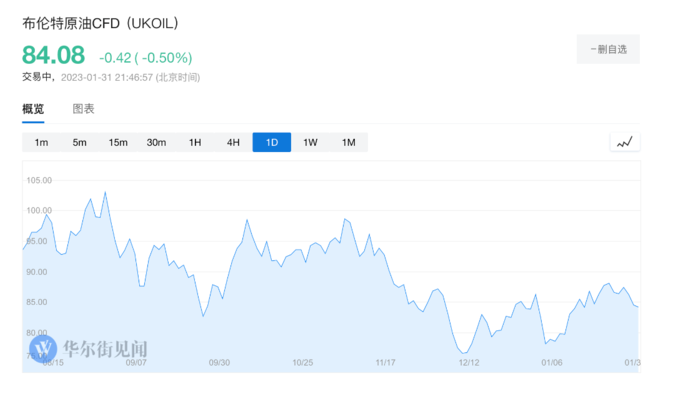Choose the 30m interval
The image size is (680, 397).
(x=156, y=142)
